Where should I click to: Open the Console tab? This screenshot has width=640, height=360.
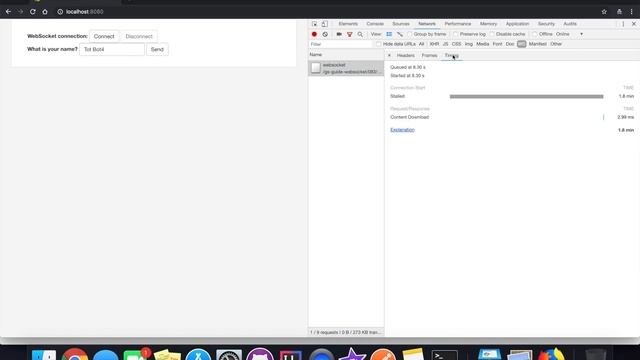pos(375,24)
